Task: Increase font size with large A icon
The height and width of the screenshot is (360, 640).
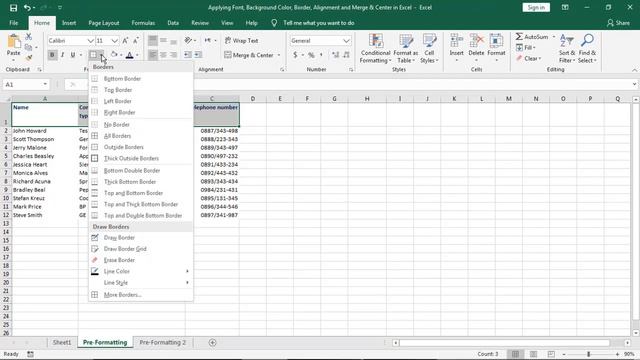Action: pyautogui.click(x=125, y=41)
